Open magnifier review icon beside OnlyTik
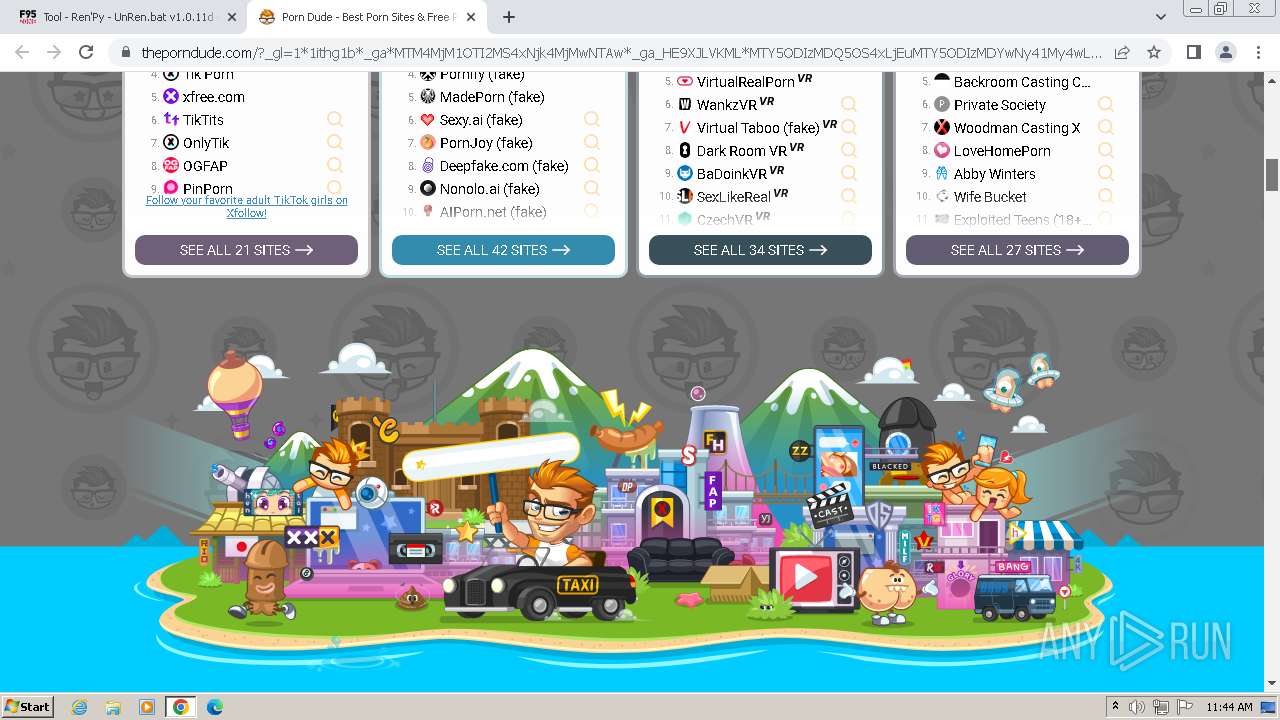 pos(335,142)
